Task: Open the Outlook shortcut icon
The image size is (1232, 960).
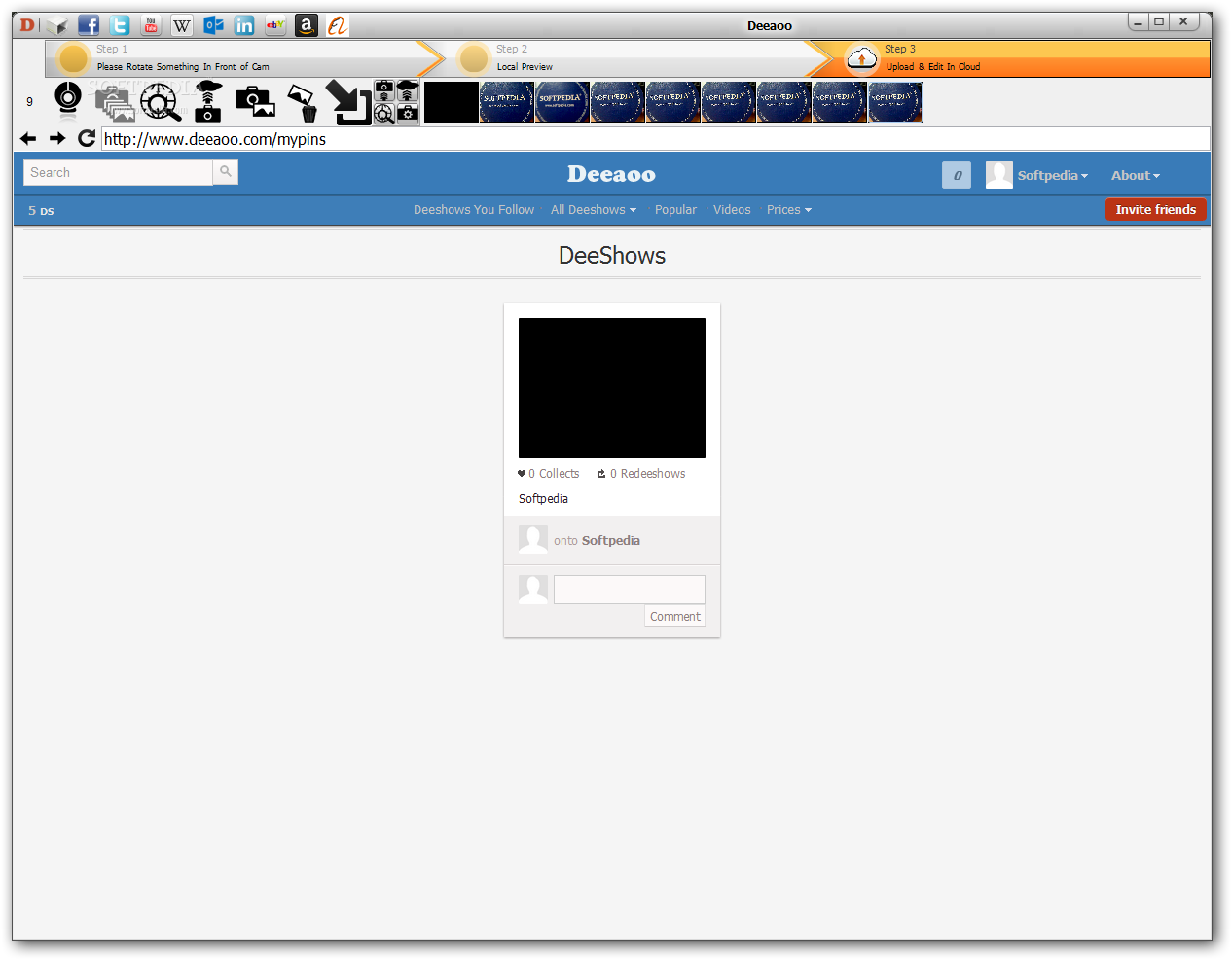Action: (x=213, y=25)
